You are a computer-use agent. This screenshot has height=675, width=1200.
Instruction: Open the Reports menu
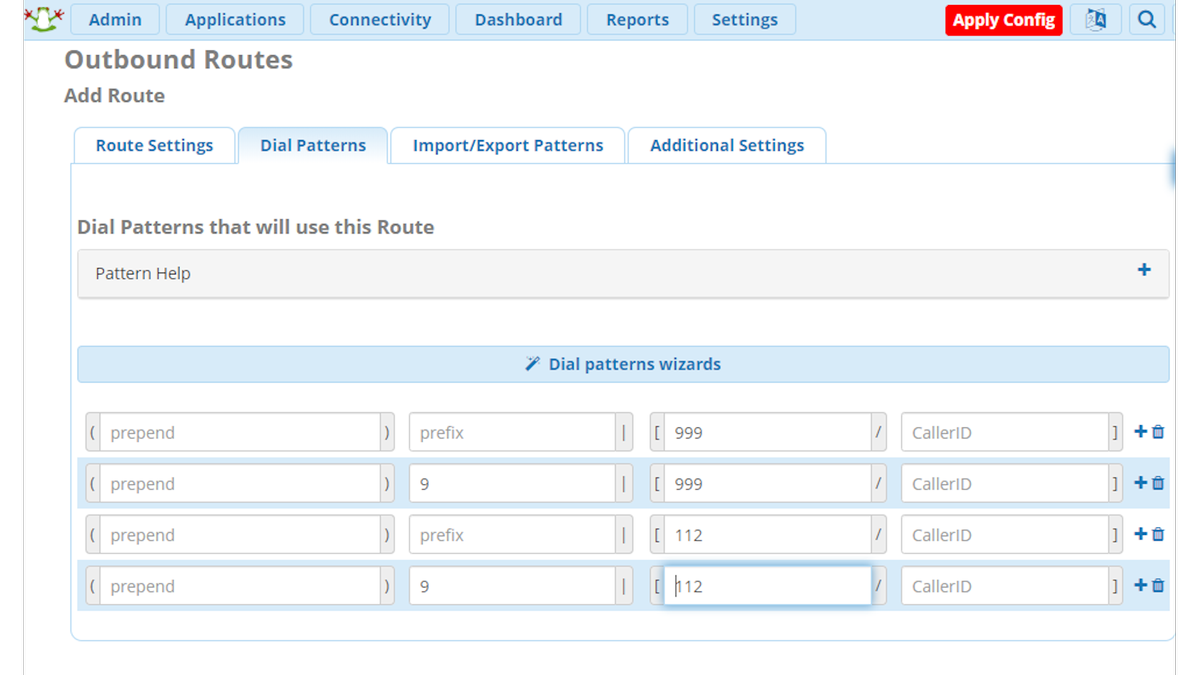[637, 19]
